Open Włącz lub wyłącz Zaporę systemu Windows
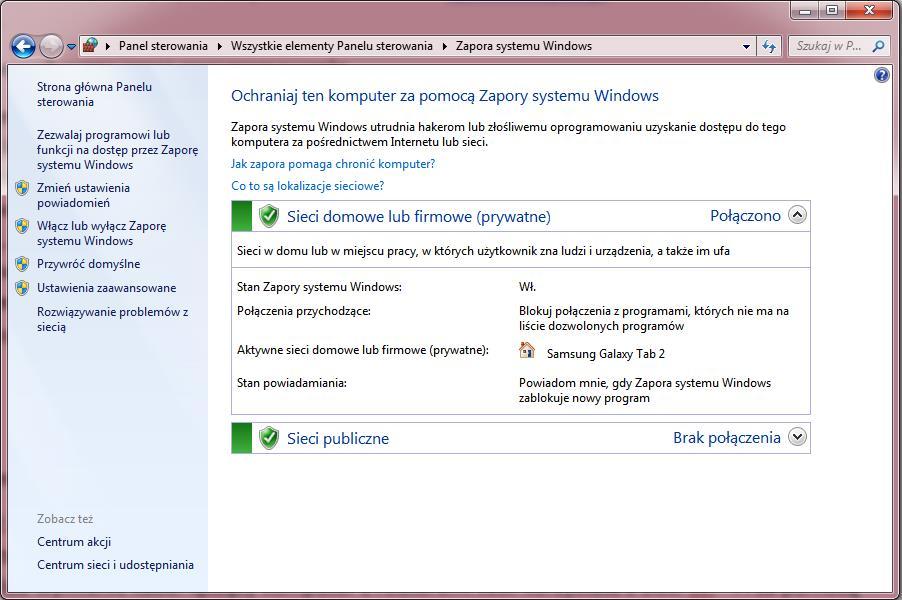Image resolution: width=902 pixels, height=600 pixels. click(102, 233)
